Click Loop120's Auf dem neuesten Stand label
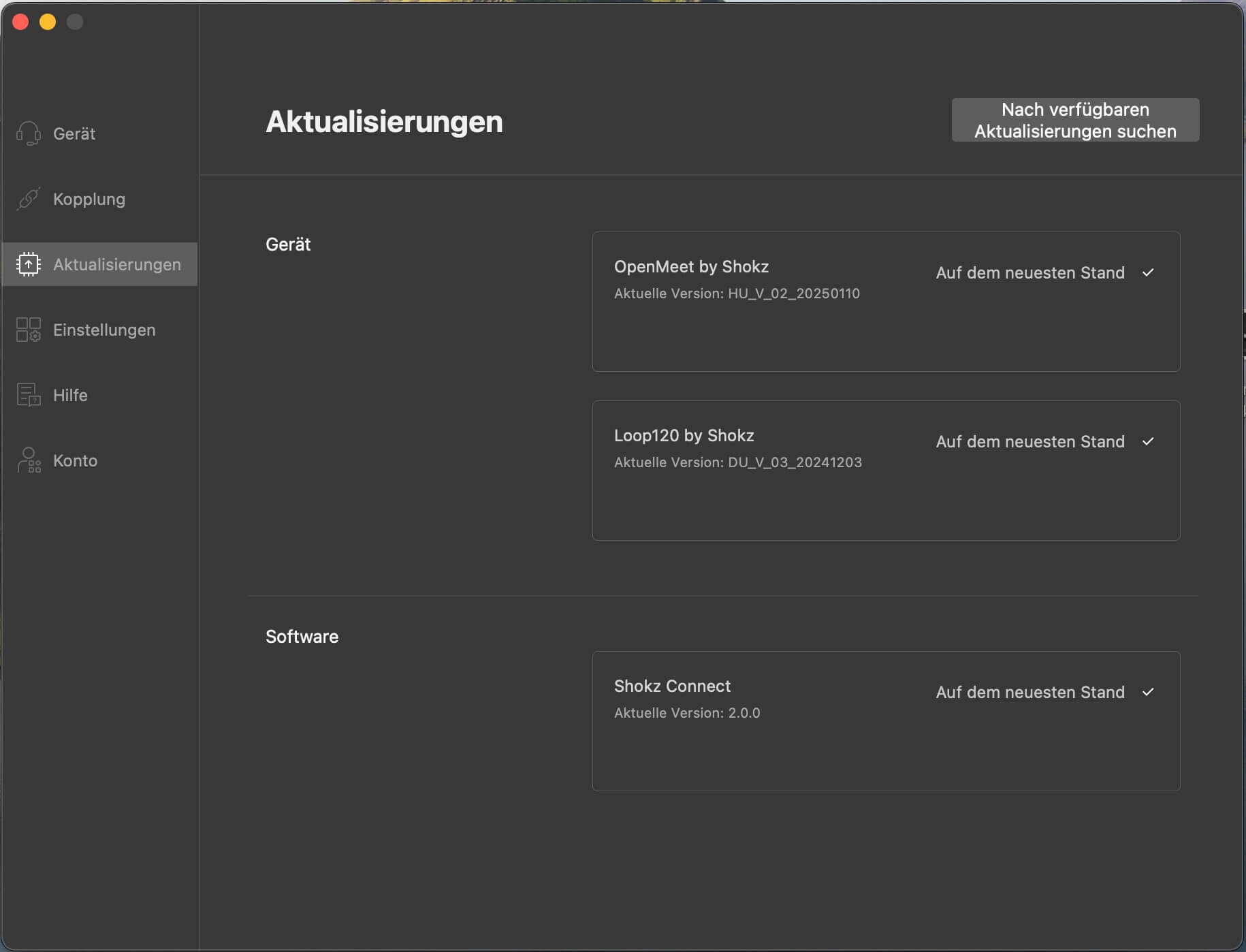Image resolution: width=1246 pixels, height=952 pixels. [x=1030, y=441]
